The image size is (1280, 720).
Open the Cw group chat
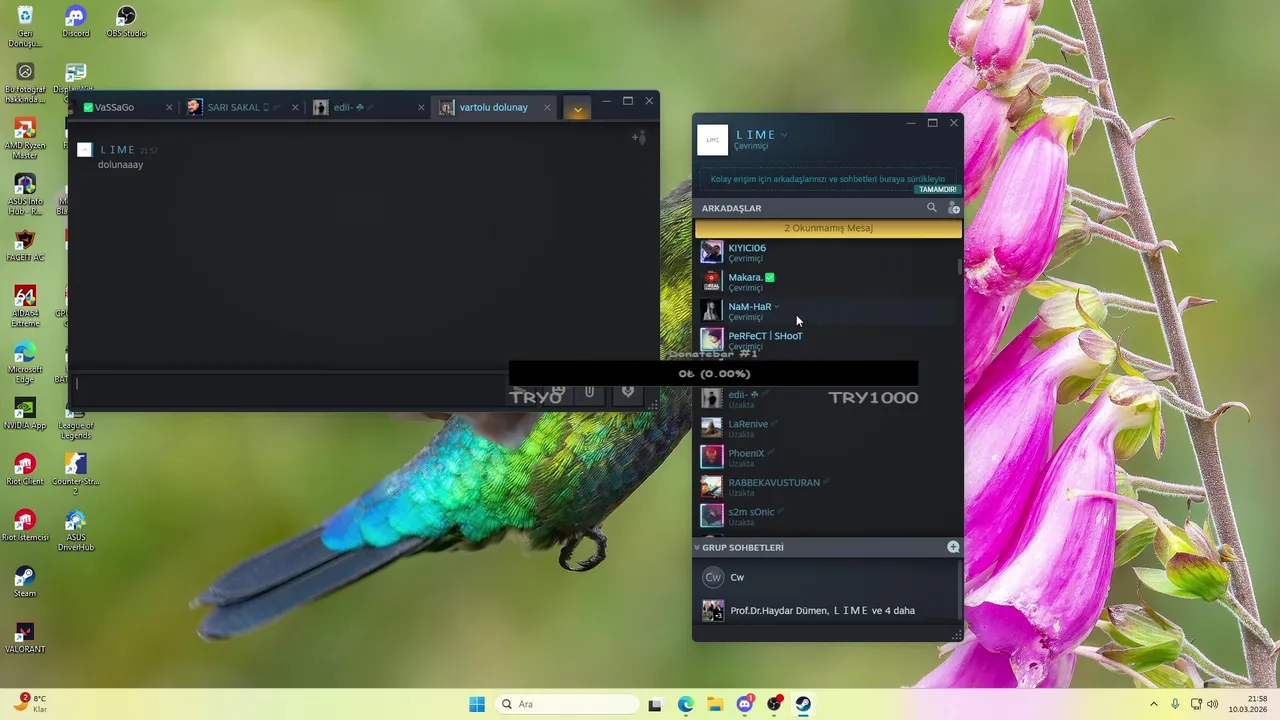point(826,577)
